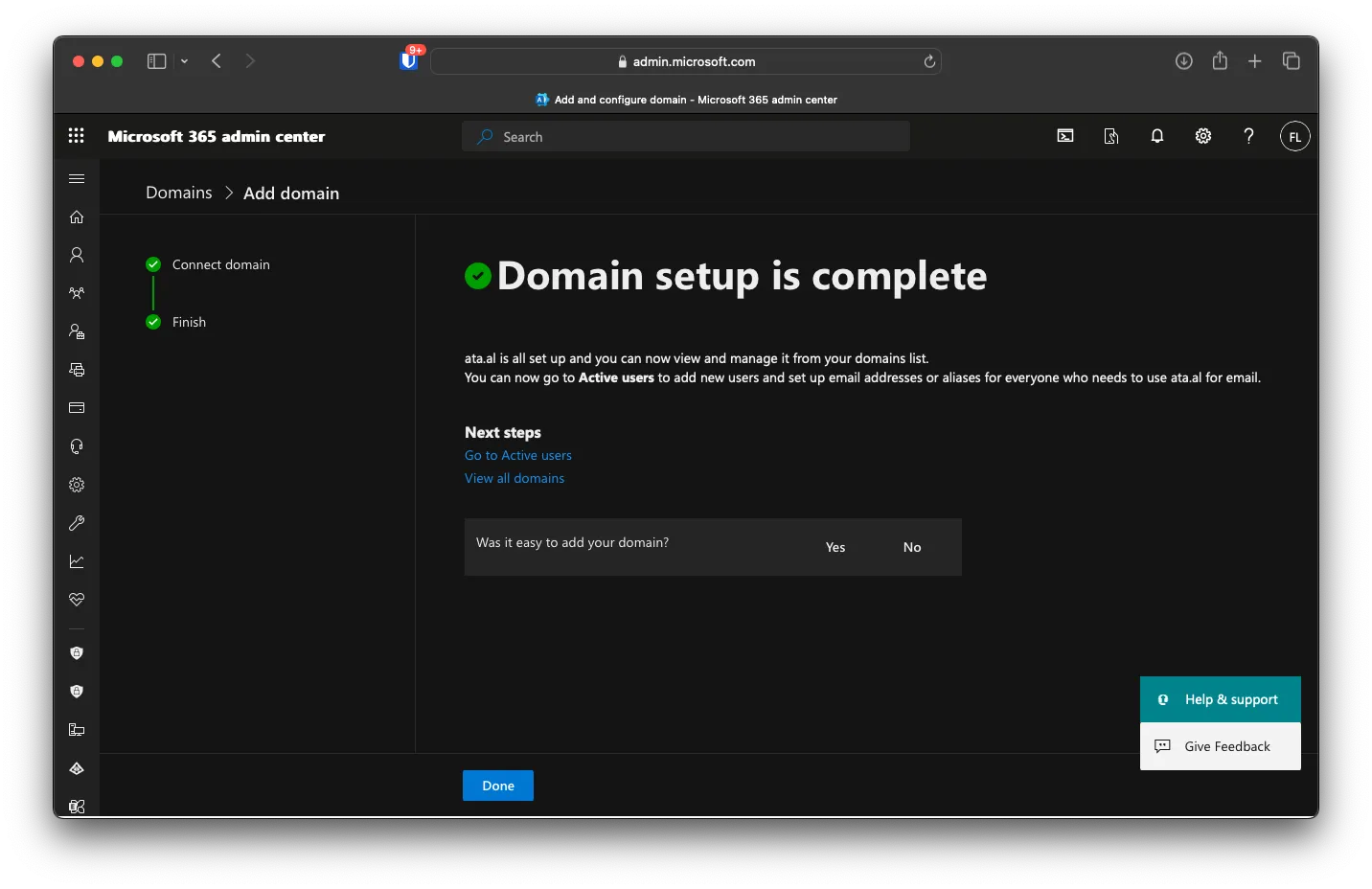Click Give Feedback
Image resolution: width=1372 pixels, height=889 pixels.
(x=1221, y=746)
